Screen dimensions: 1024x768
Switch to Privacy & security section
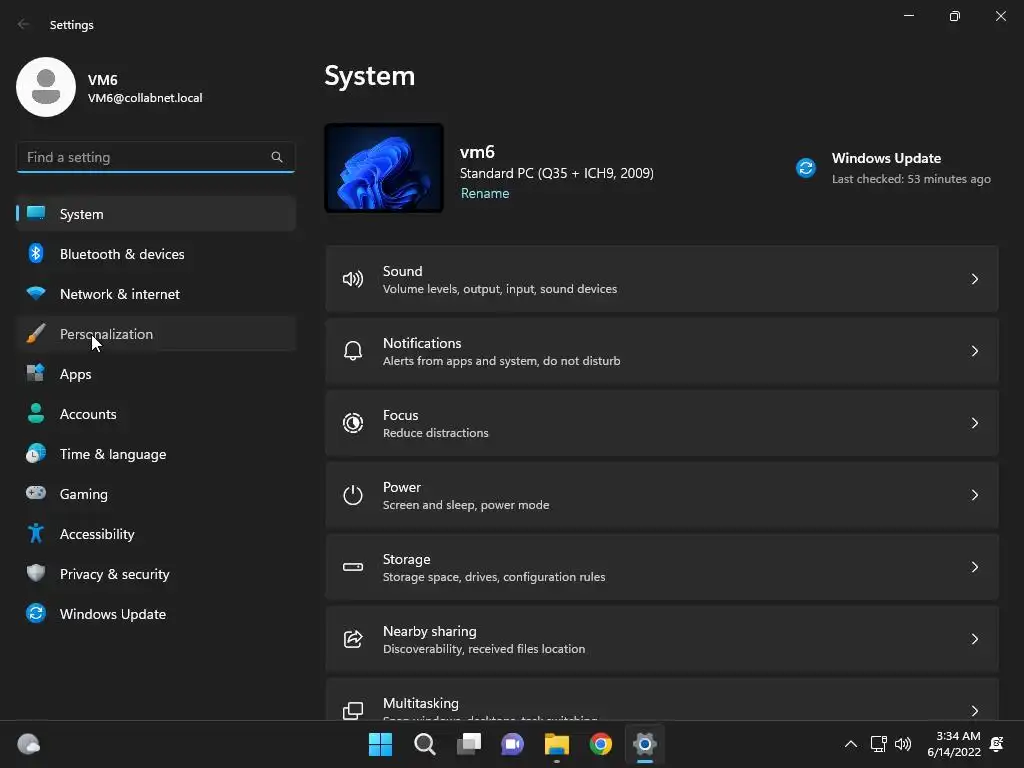(156, 573)
